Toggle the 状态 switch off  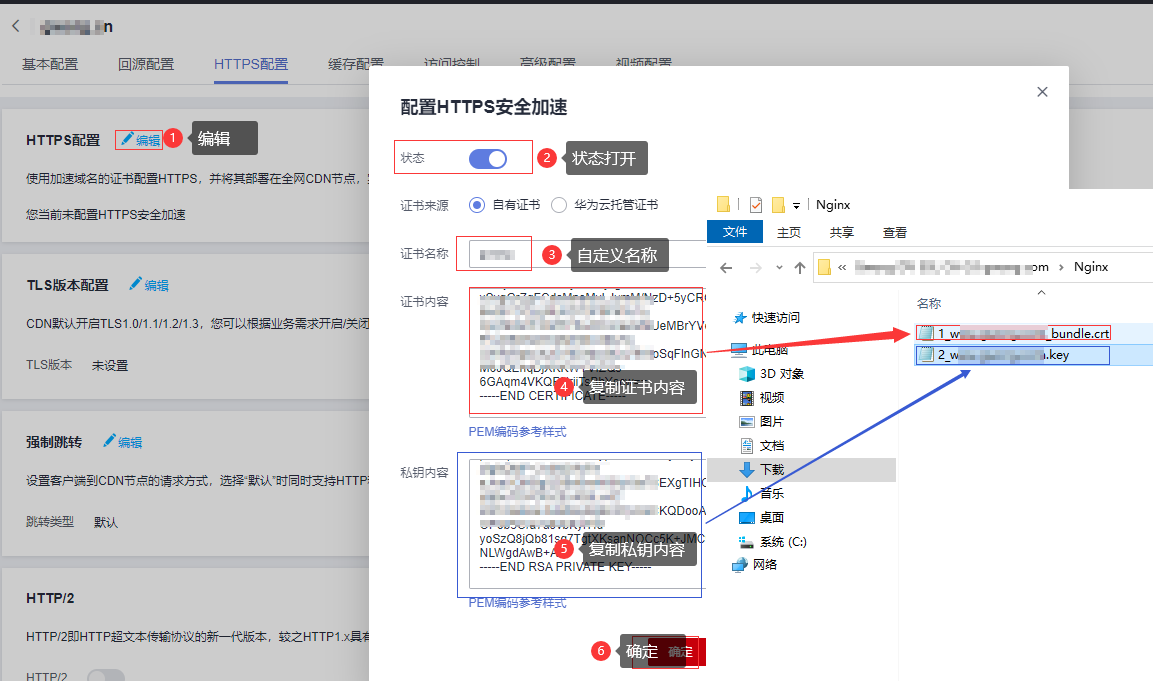coord(488,159)
